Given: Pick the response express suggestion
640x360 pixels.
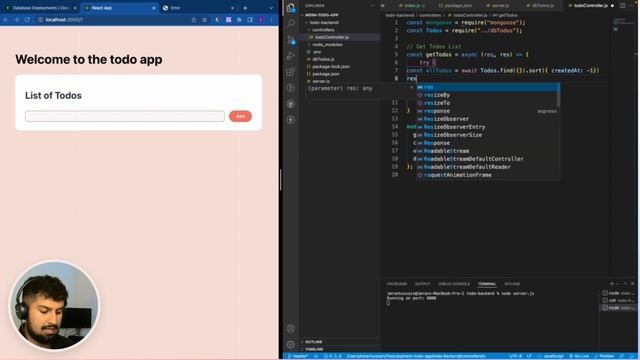Looking at the screenshot, I should pyautogui.click(x=487, y=111).
